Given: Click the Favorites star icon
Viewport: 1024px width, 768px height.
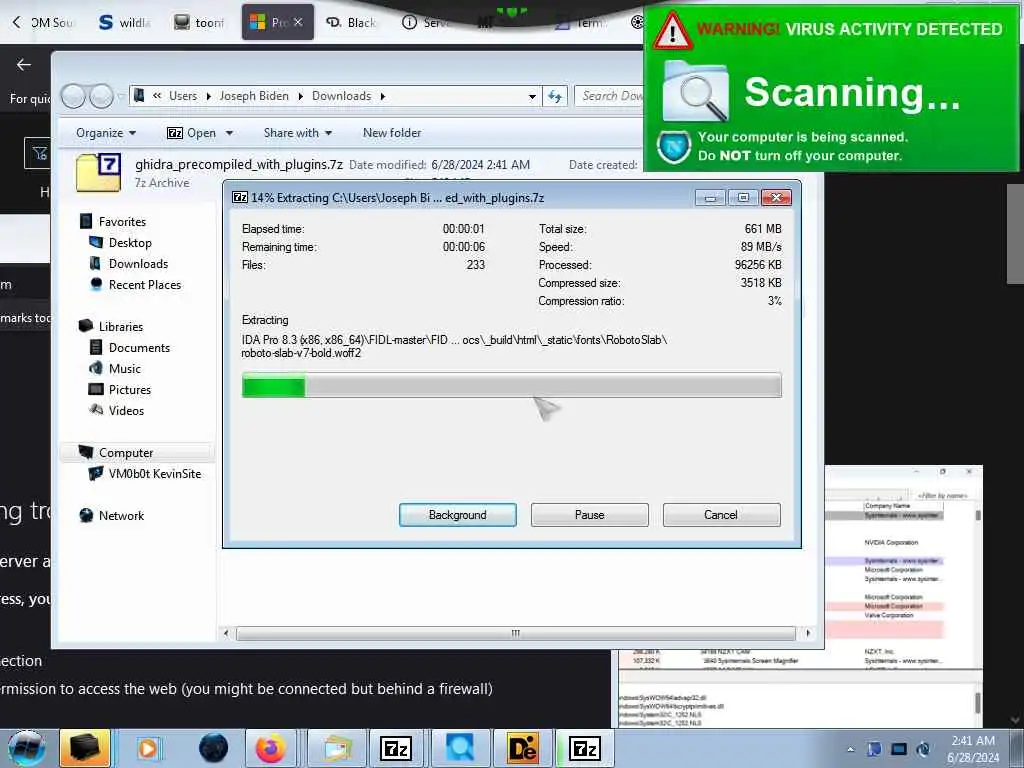Looking at the screenshot, I should click(x=86, y=221).
